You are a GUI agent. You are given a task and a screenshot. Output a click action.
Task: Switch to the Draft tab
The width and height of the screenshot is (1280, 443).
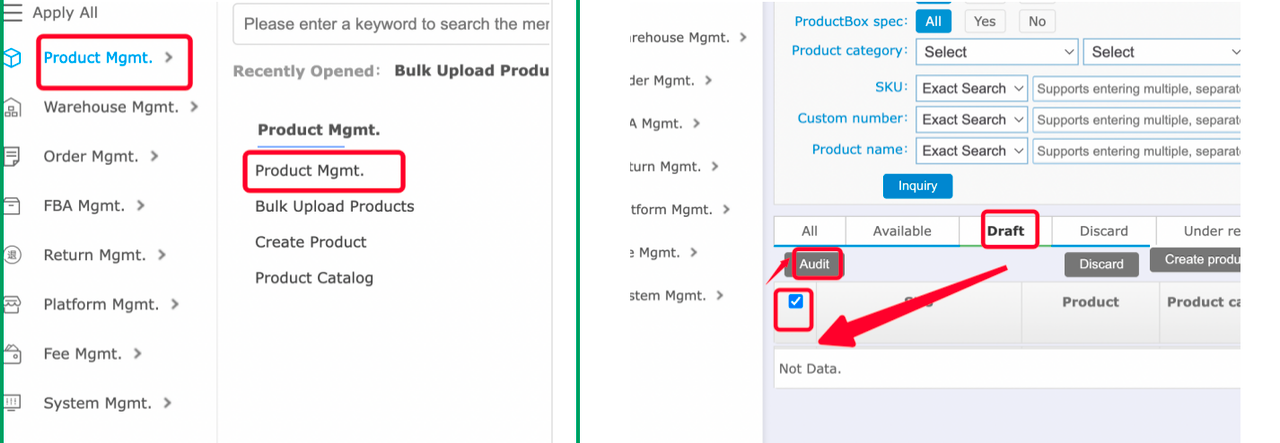[1005, 231]
